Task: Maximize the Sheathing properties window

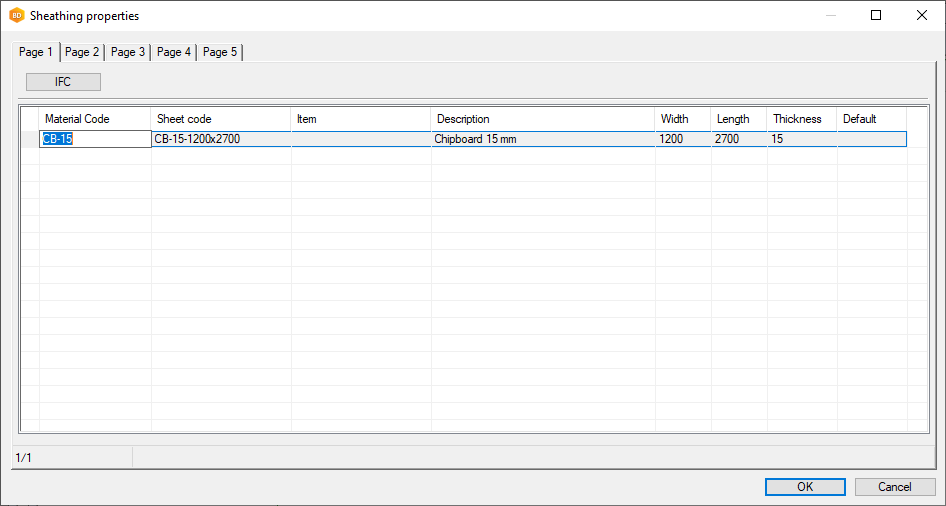Action: click(x=876, y=15)
